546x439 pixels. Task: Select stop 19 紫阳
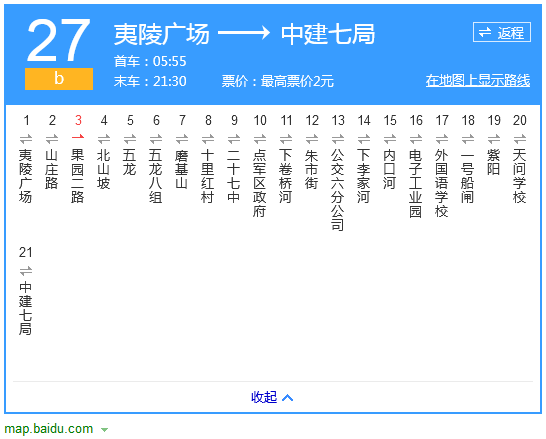493,162
